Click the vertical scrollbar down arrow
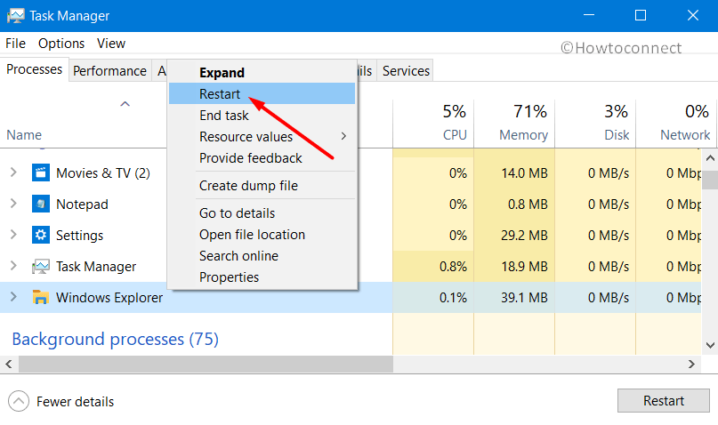This screenshot has width=718, height=425. click(x=710, y=346)
